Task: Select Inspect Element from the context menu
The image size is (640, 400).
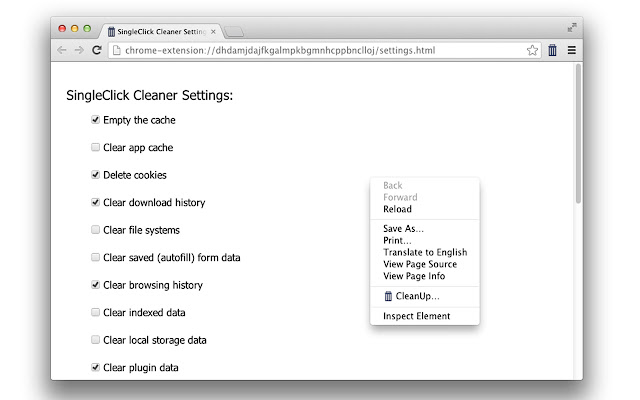Action: tap(416, 316)
